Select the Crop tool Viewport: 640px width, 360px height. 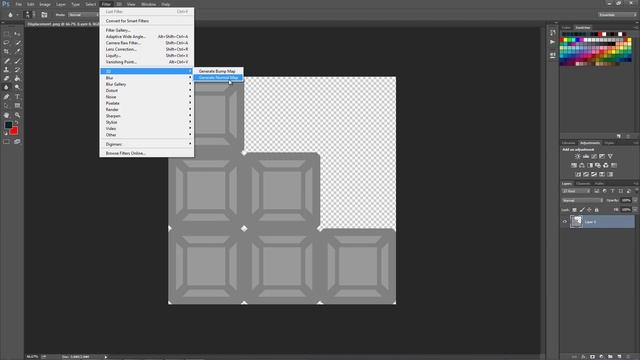pyautogui.click(x=7, y=51)
